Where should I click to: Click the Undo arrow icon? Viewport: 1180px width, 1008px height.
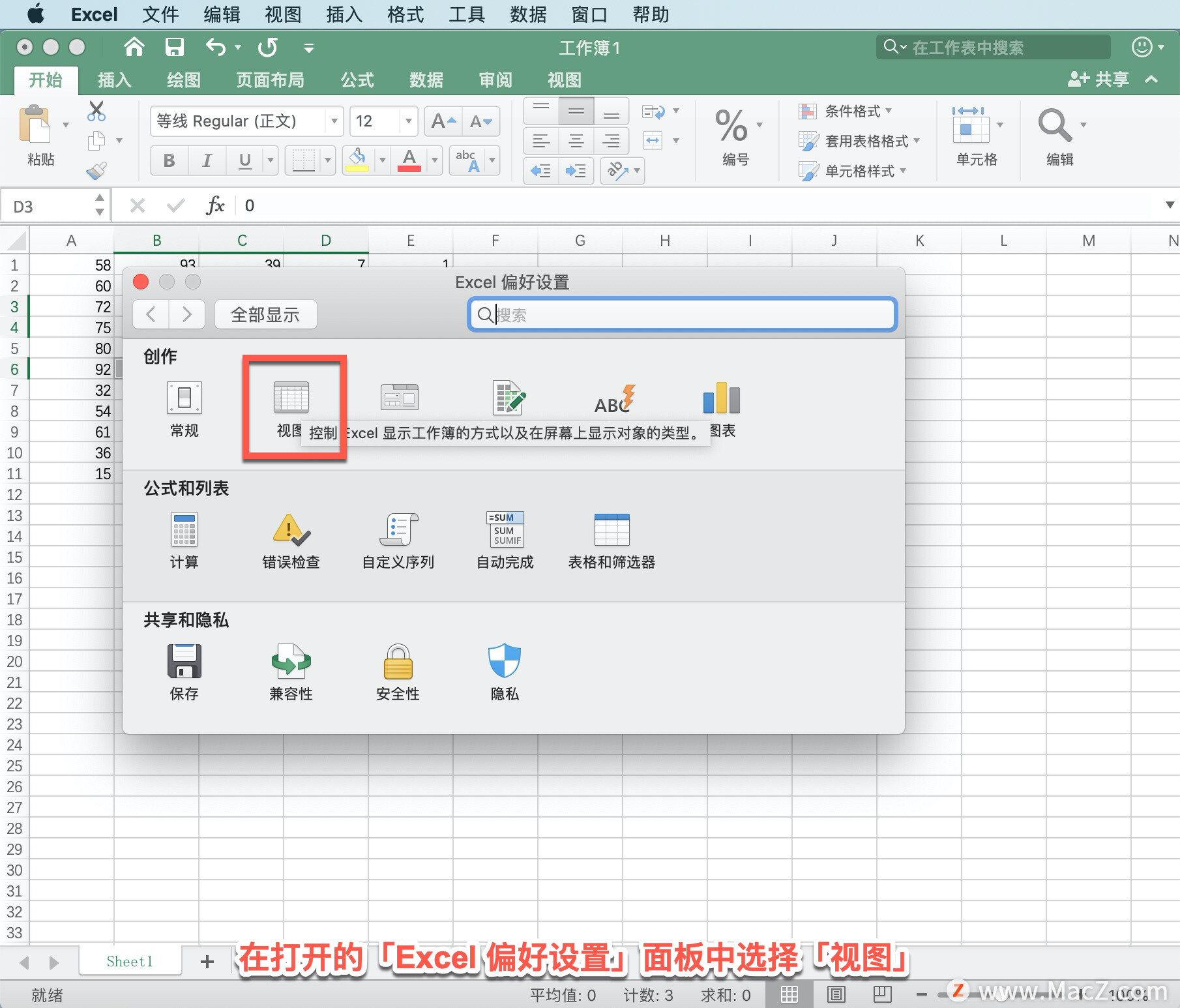(x=216, y=47)
